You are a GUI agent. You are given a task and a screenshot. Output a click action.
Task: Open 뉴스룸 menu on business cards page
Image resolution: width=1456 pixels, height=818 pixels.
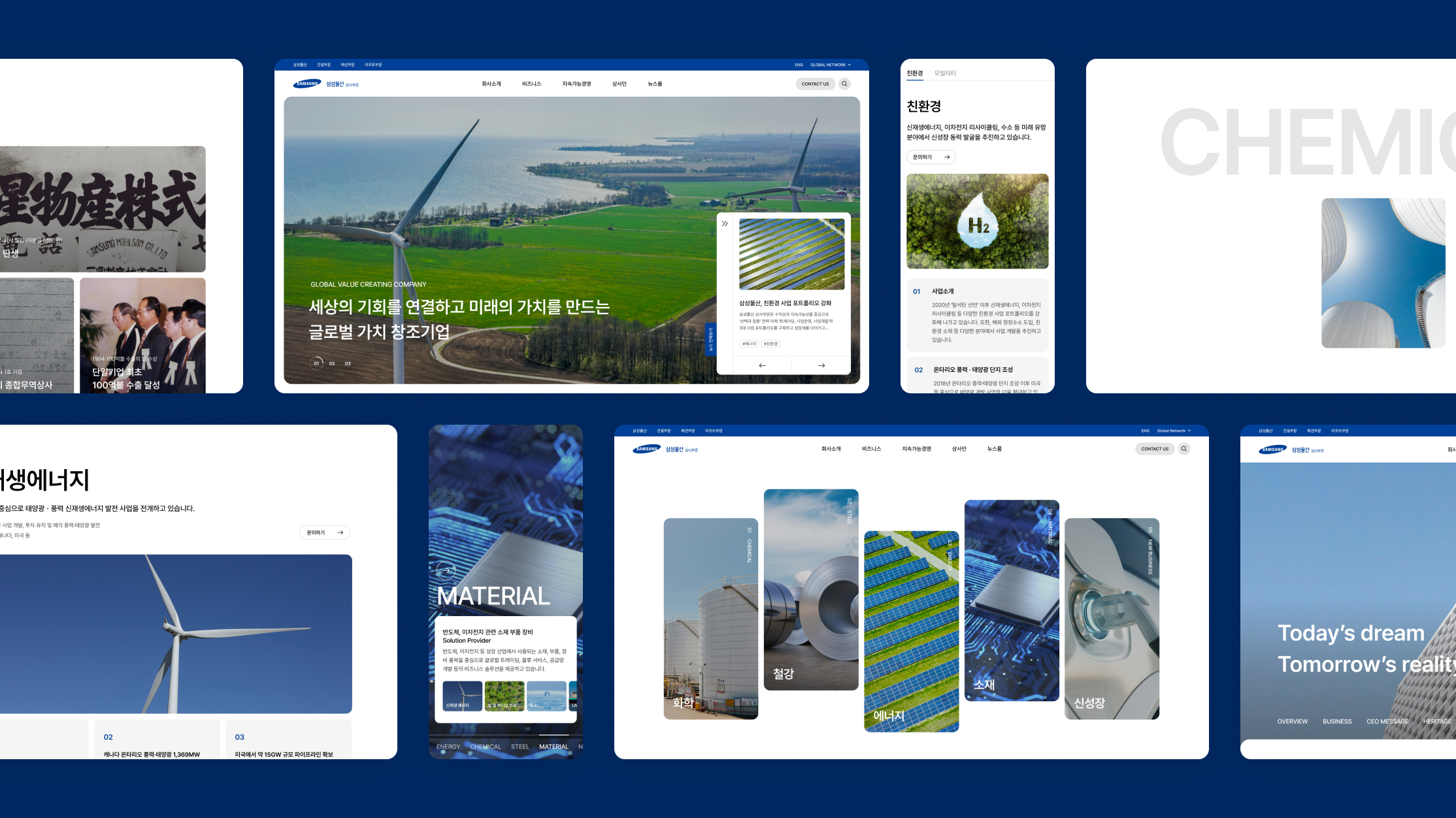995,449
